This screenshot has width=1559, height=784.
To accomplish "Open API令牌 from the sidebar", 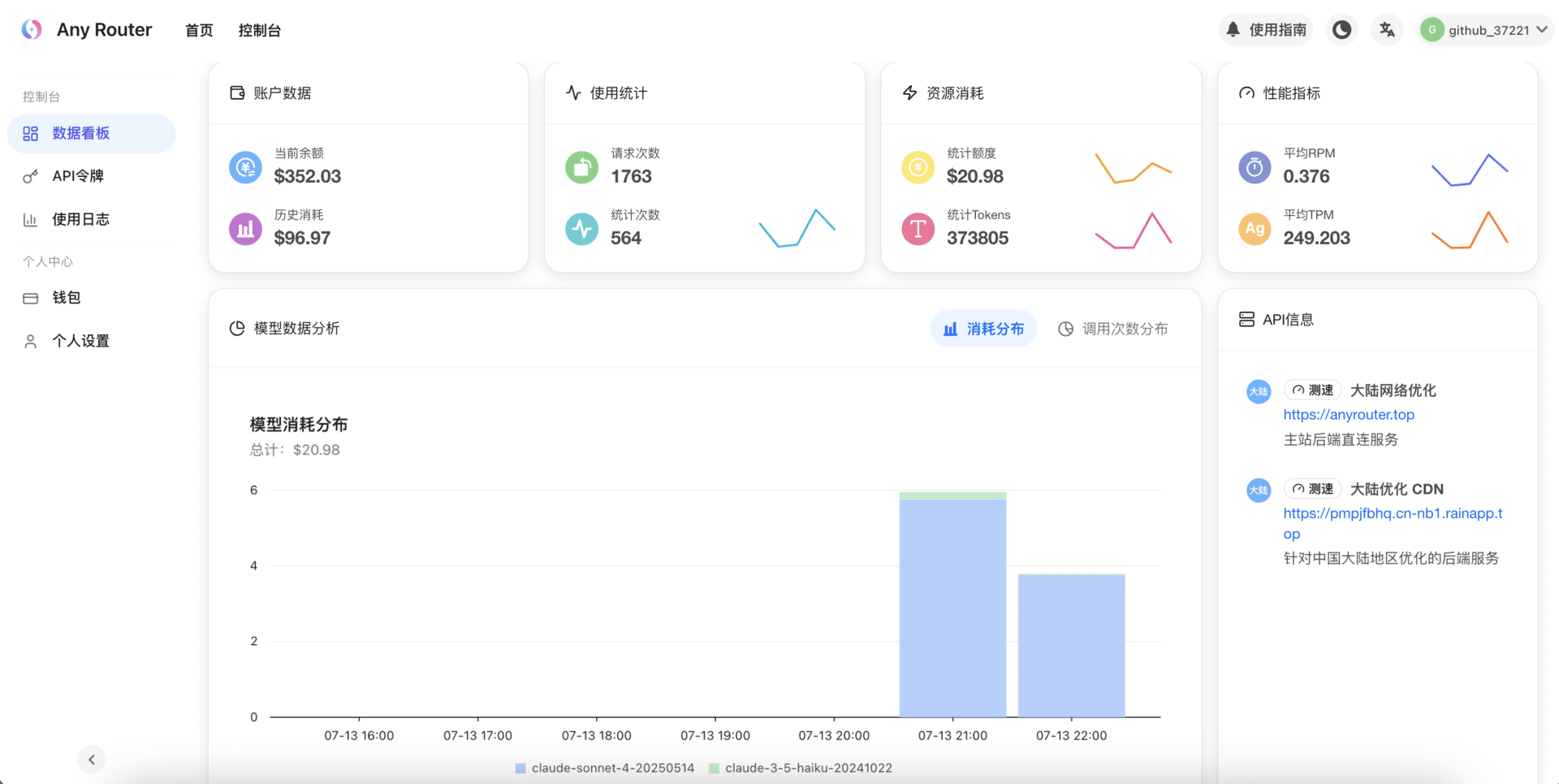I will coord(77,176).
